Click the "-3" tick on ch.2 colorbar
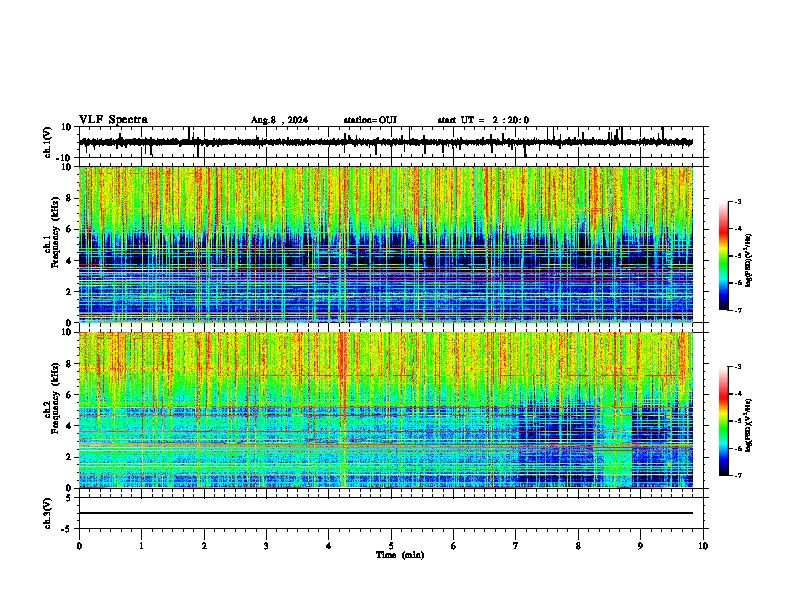Image resolution: width=792 pixels, height=612 pixels. point(737,367)
